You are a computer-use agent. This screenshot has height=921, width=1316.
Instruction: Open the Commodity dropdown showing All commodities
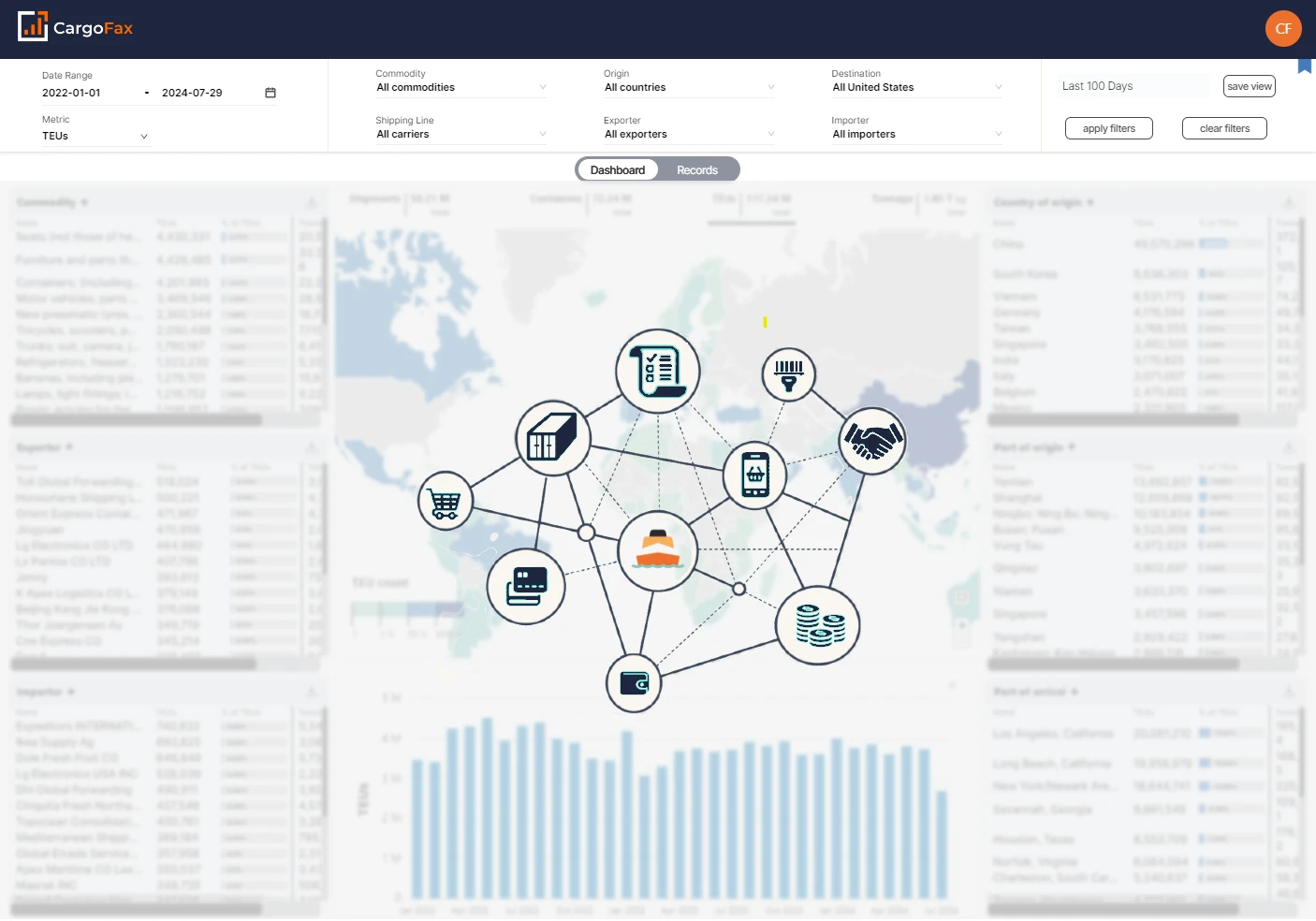461,87
